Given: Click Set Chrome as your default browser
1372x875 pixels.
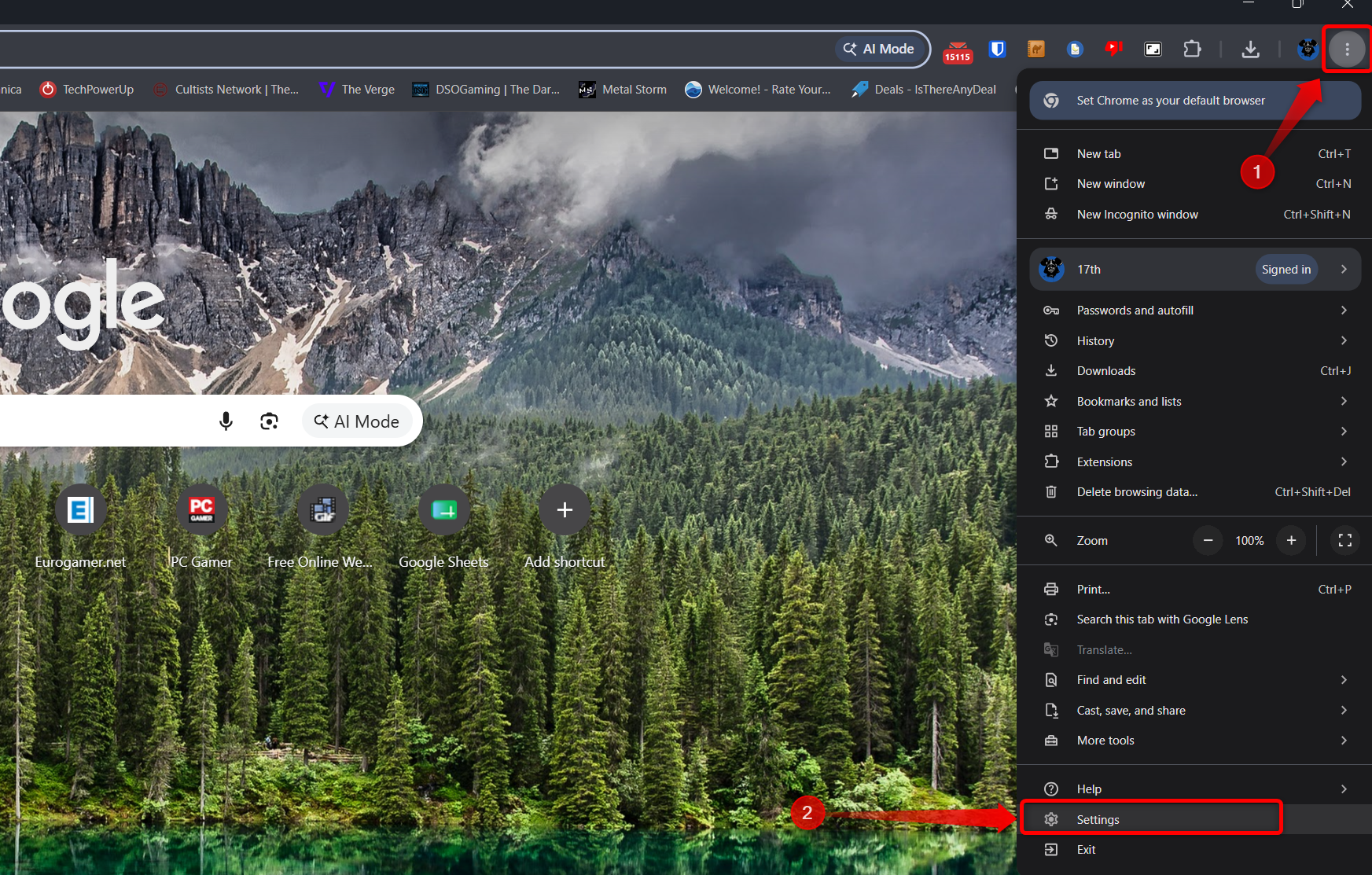Looking at the screenshot, I should pyautogui.click(x=1194, y=101).
